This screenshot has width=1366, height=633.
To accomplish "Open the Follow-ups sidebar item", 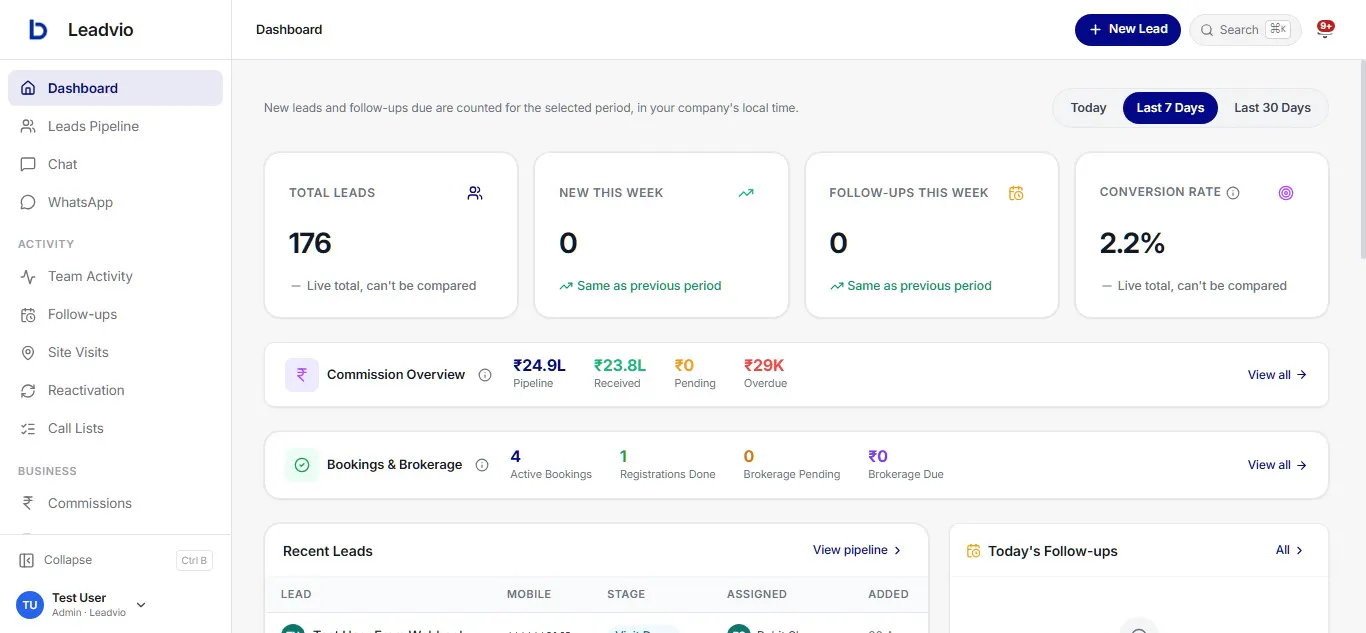I will [x=115, y=314].
